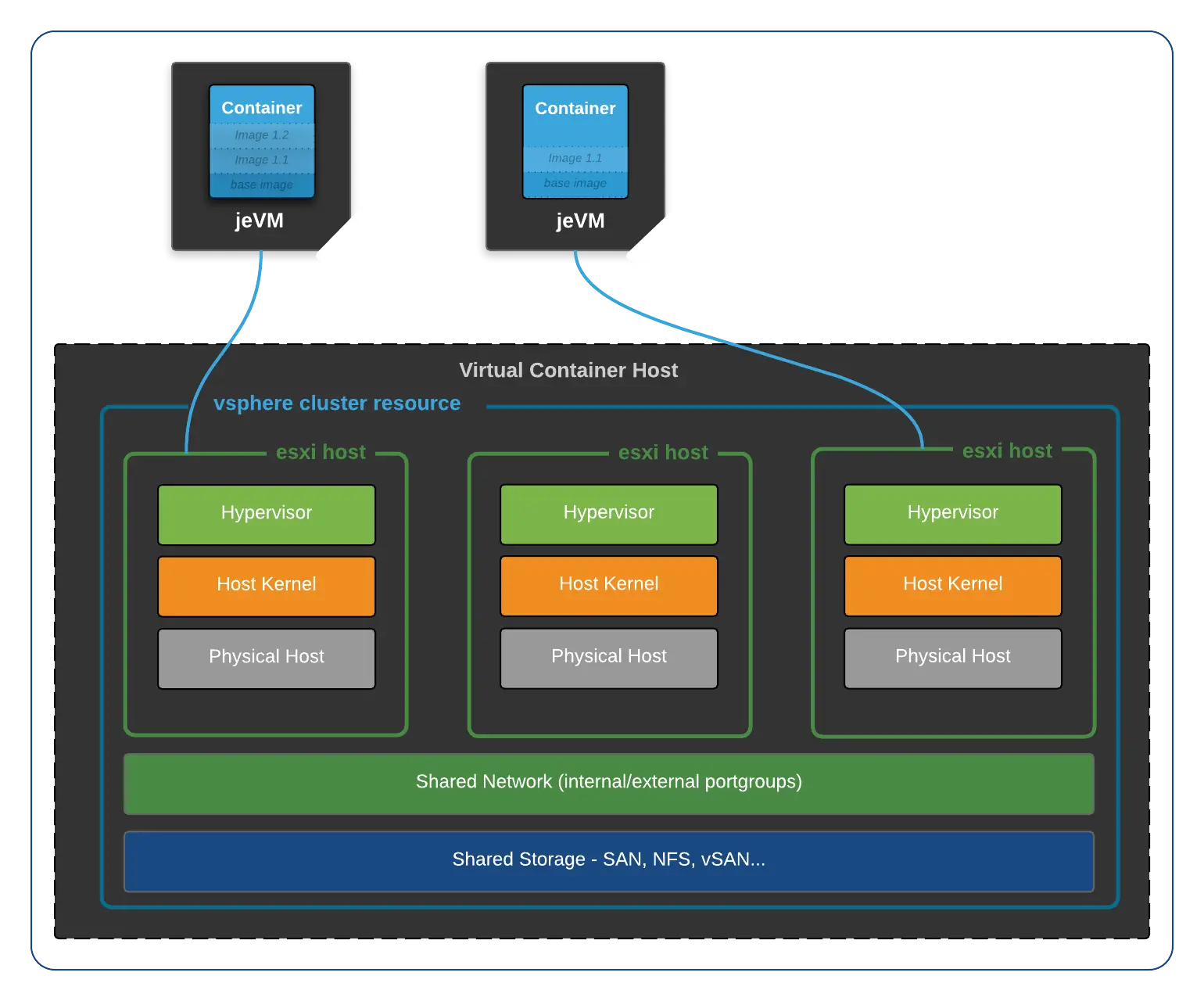This screenshot has height=1001, width=1204.
Task: Select the 'Image 1.2' layer
Action: point(262,135)
